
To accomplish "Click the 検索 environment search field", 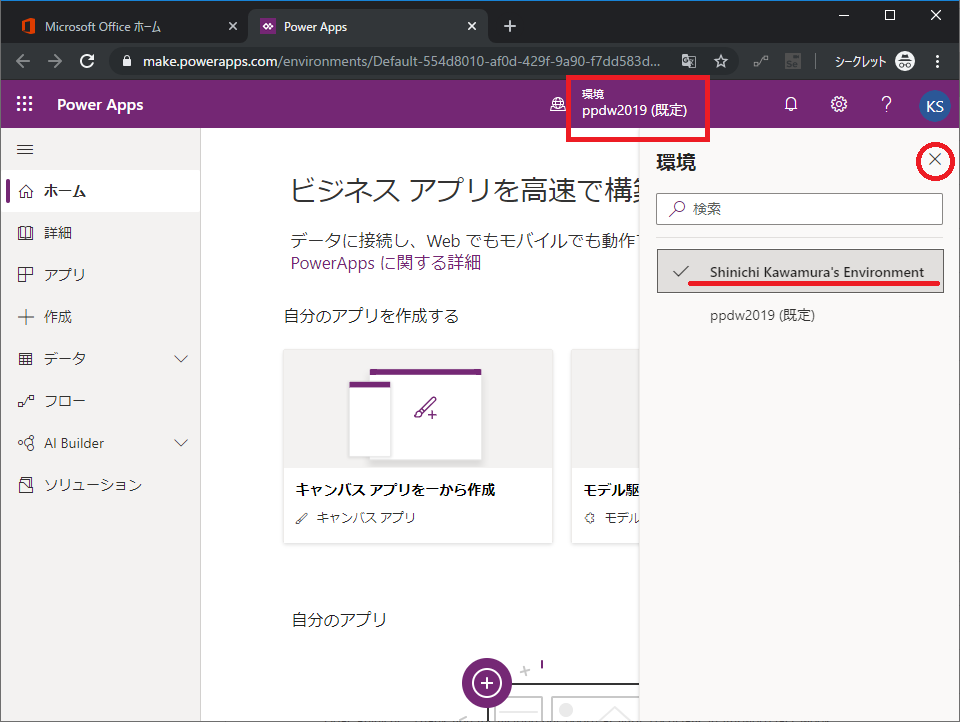I will pyautogui.click(x=800, y=209).
